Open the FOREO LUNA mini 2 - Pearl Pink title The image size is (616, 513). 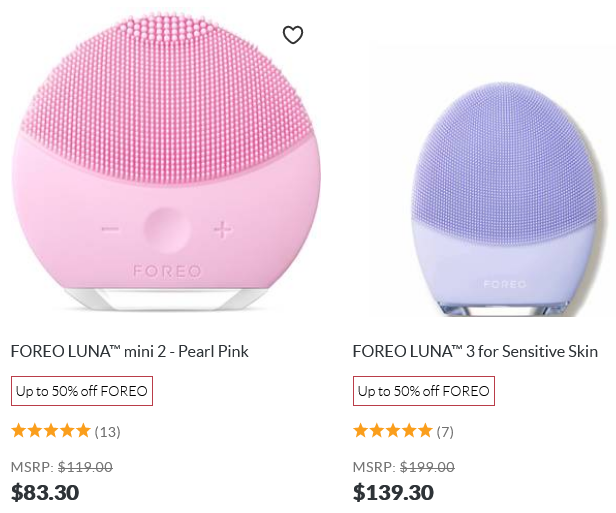tap(130, 351)
